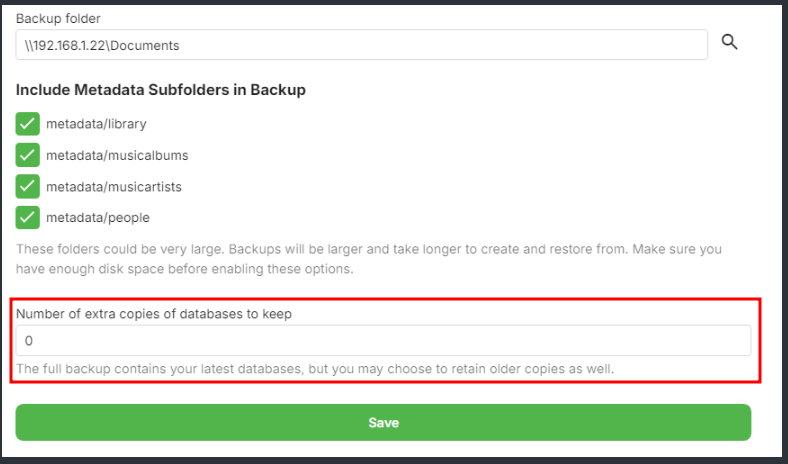The width and height of the screenshot is (788, 464).
Task: Click the metadata/library label text
Action: (x=96, y=125)
